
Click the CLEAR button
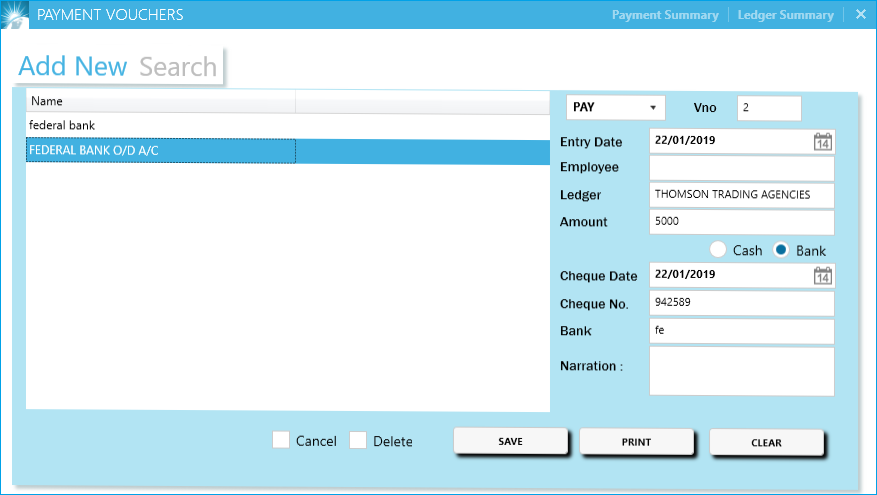pyautogui.click(x=766, y=442)
